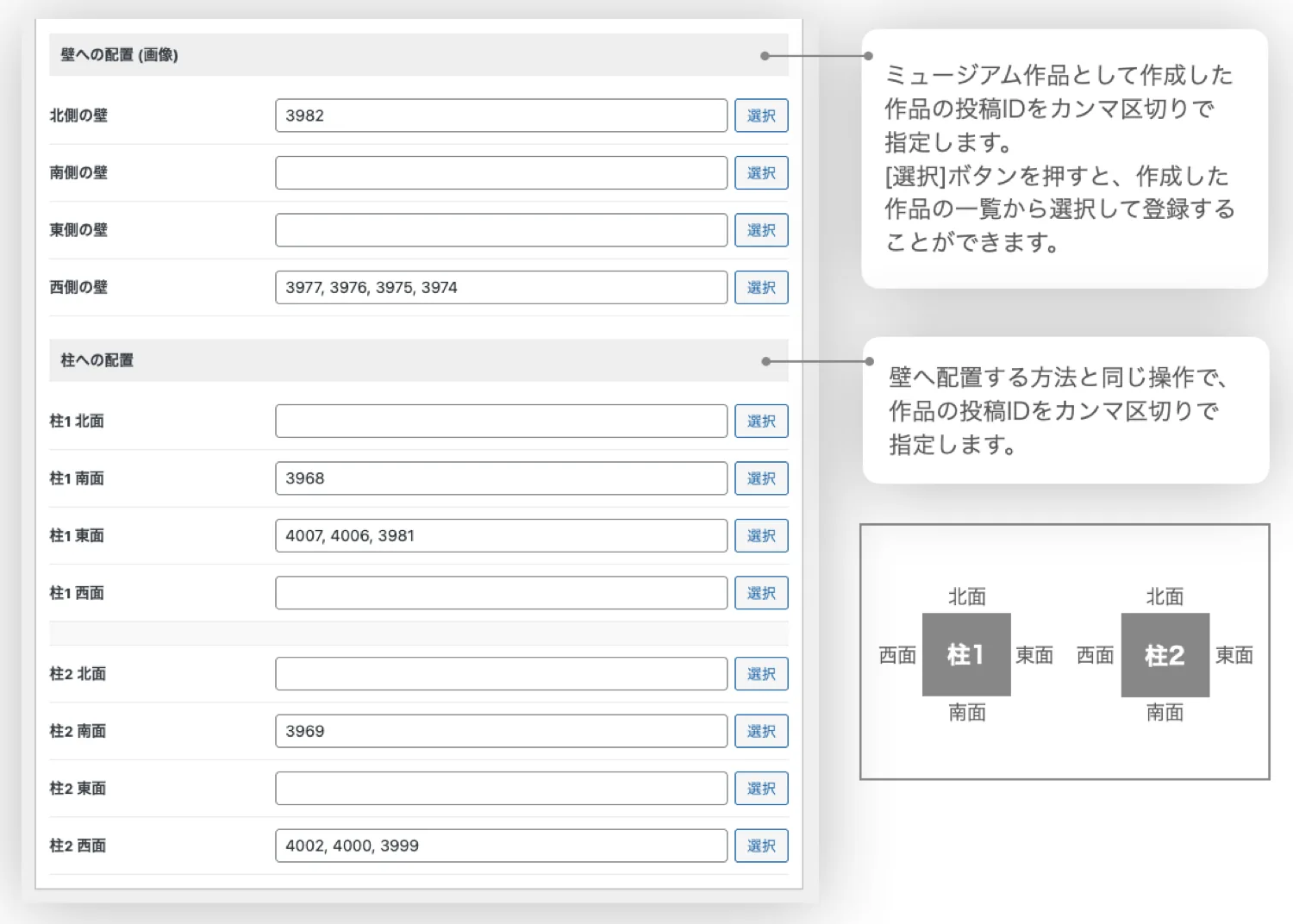Click 選択 button for 北側の壁
This screenshot has width=1293, height=924.
(760, 115)
